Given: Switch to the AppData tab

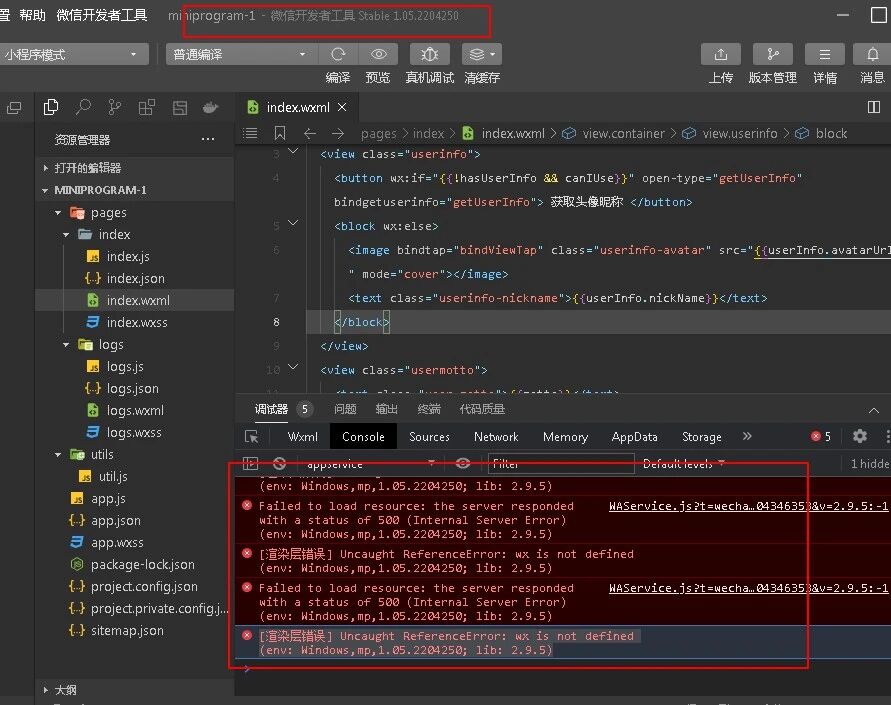Looking at the screenshot, I should click(x=634, y=436).
